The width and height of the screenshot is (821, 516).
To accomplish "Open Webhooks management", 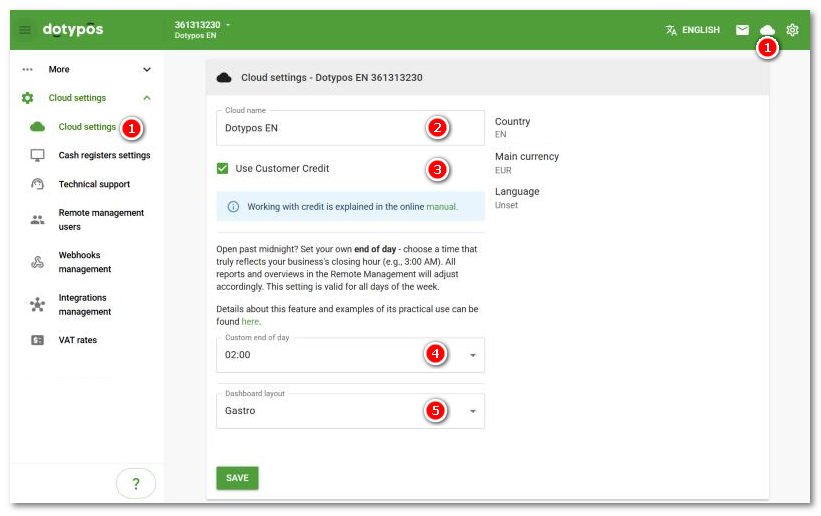I will pyautogui.click(x=85, y=262).
